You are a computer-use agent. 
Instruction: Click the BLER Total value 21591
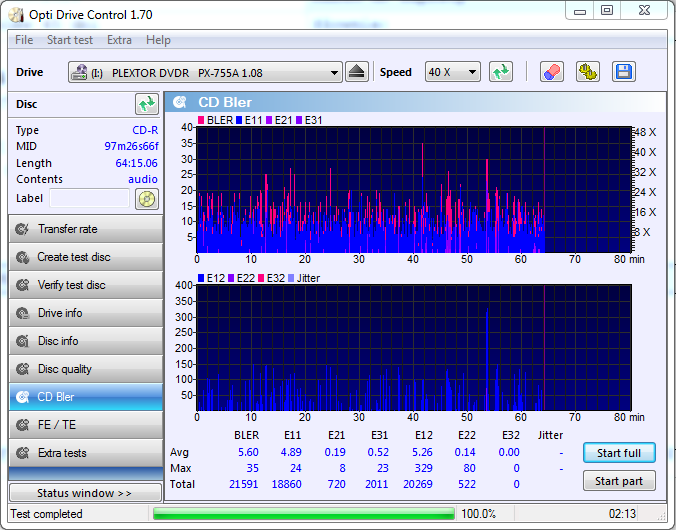pyautogui.click(x=244, y=484)
